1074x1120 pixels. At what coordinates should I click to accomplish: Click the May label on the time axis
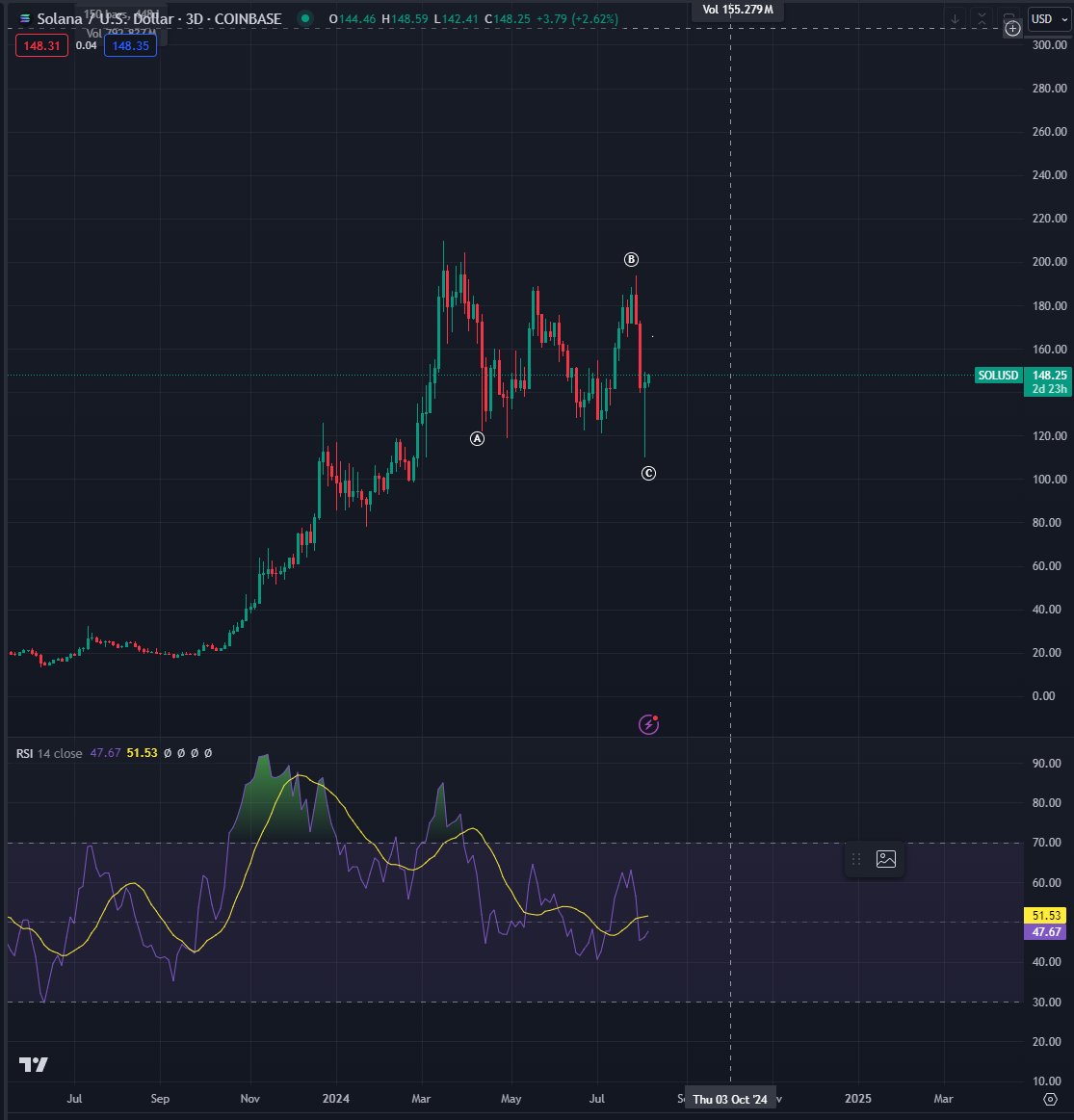point(511,1099)
